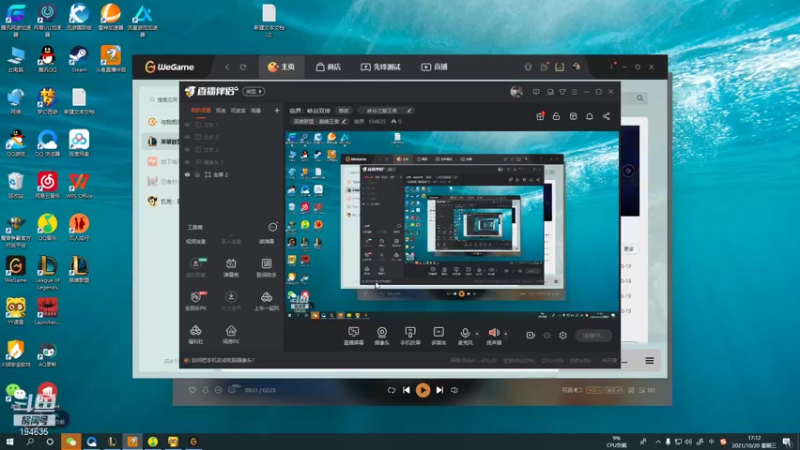Click the start streaming button

593,335
